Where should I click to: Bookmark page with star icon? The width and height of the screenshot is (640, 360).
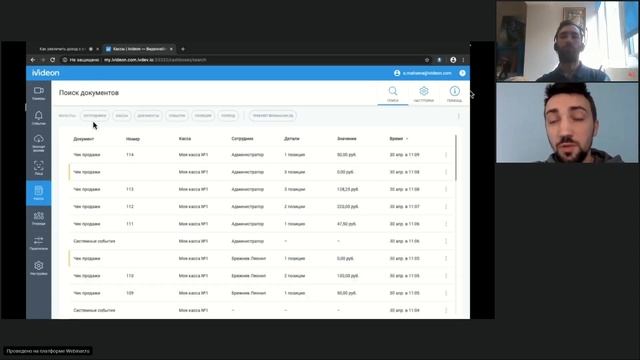point(427,60)
